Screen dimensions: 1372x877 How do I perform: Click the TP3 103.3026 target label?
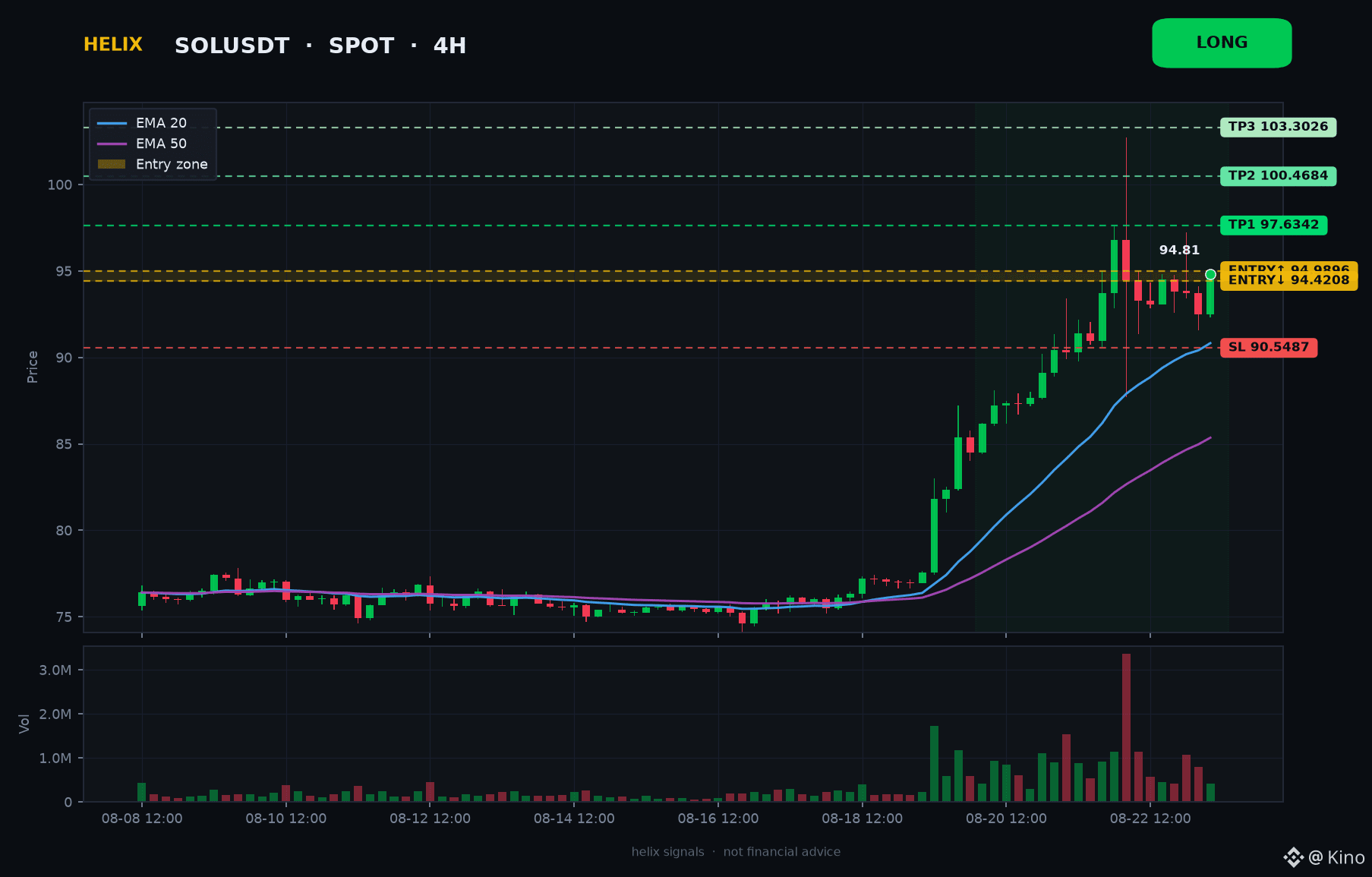[x=1278, y=127]
